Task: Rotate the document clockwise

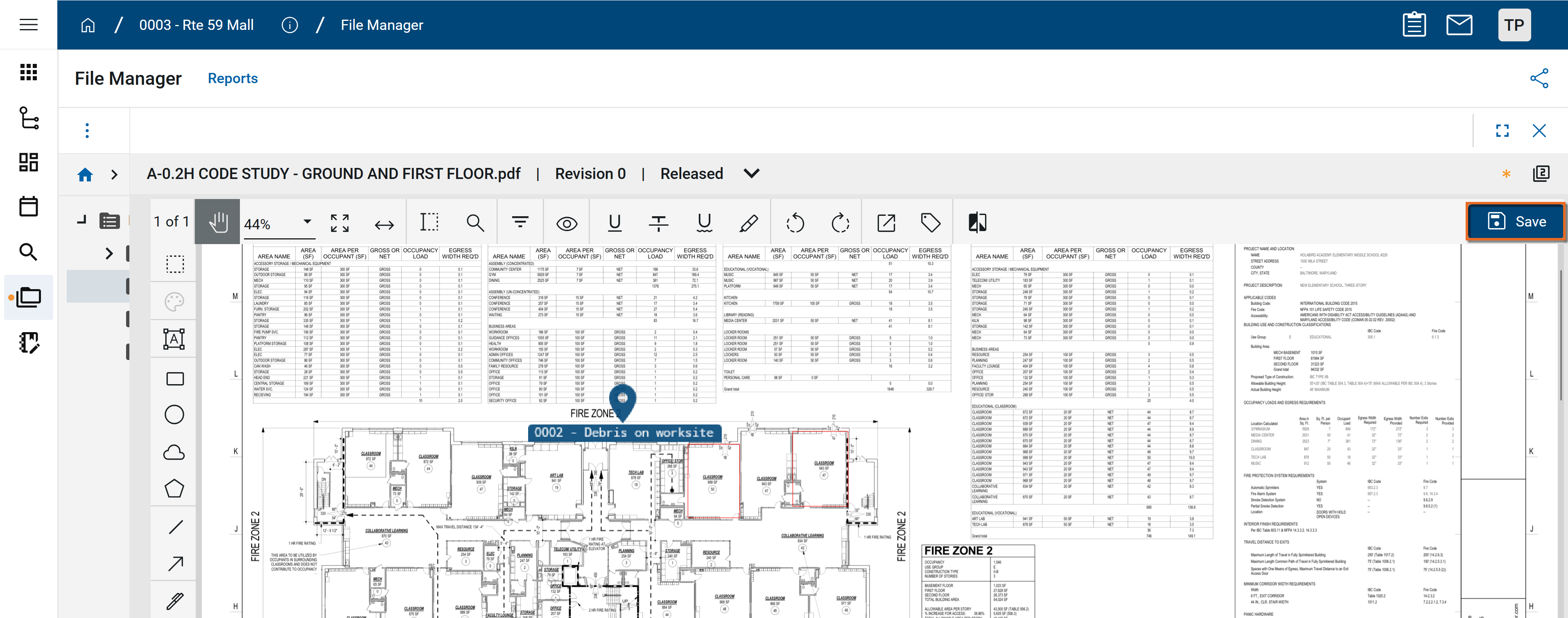Action: pos(840,224)
